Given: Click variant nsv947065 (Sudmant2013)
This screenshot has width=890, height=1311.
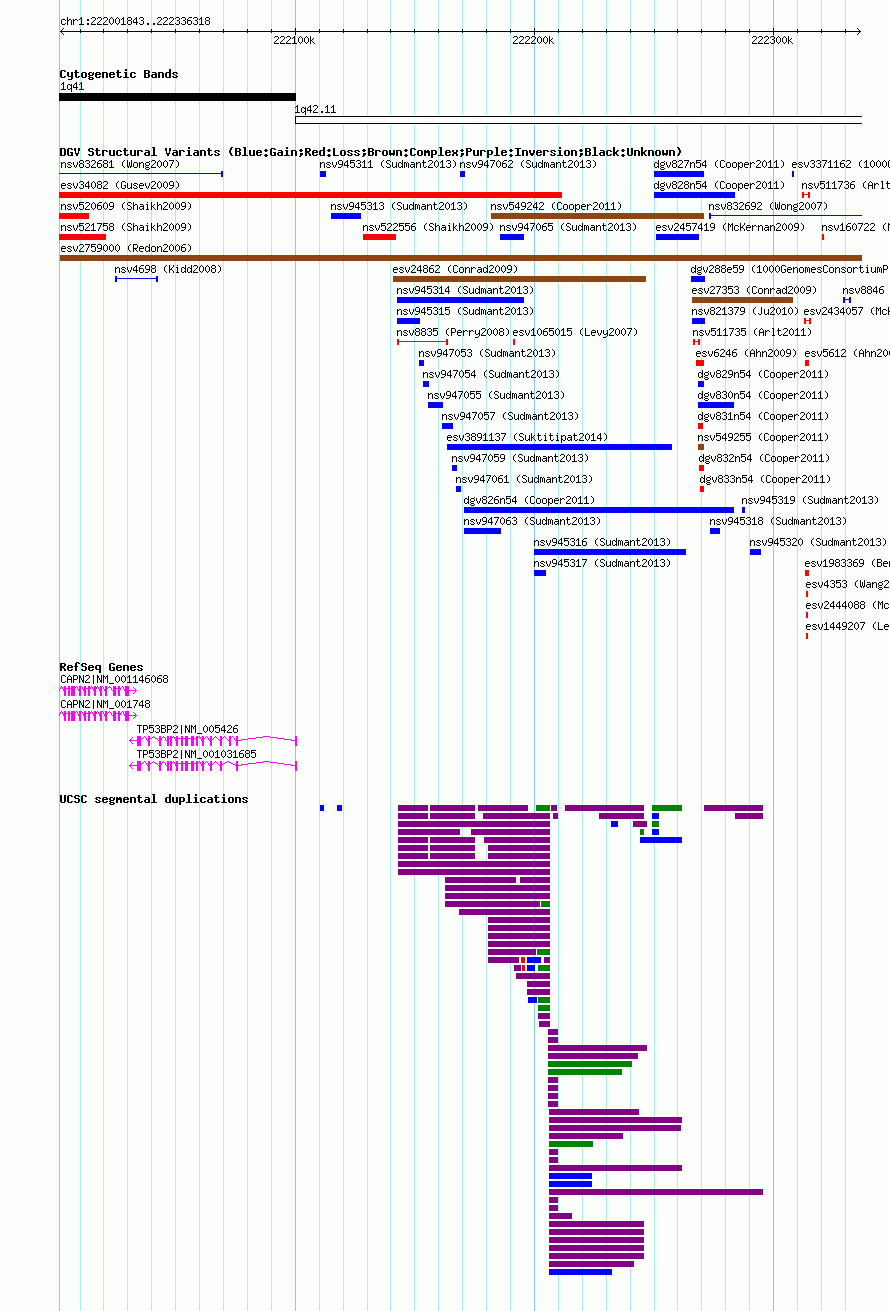Looking at the screenshot, I should click(568, 227).
